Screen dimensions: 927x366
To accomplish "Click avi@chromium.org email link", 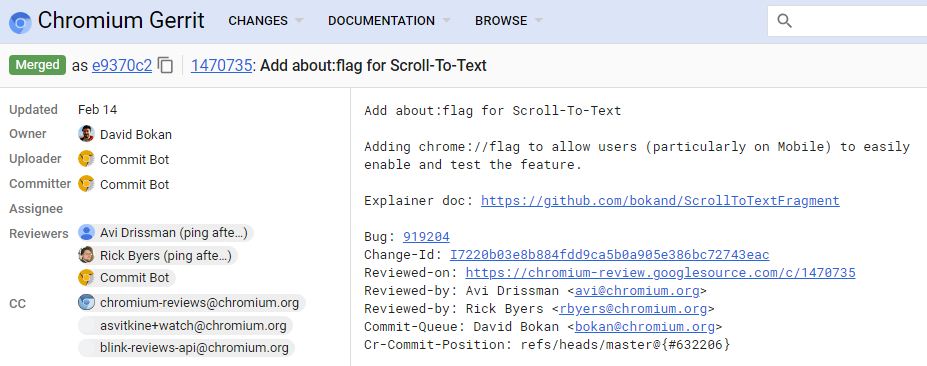I will [x=637, y=291].
